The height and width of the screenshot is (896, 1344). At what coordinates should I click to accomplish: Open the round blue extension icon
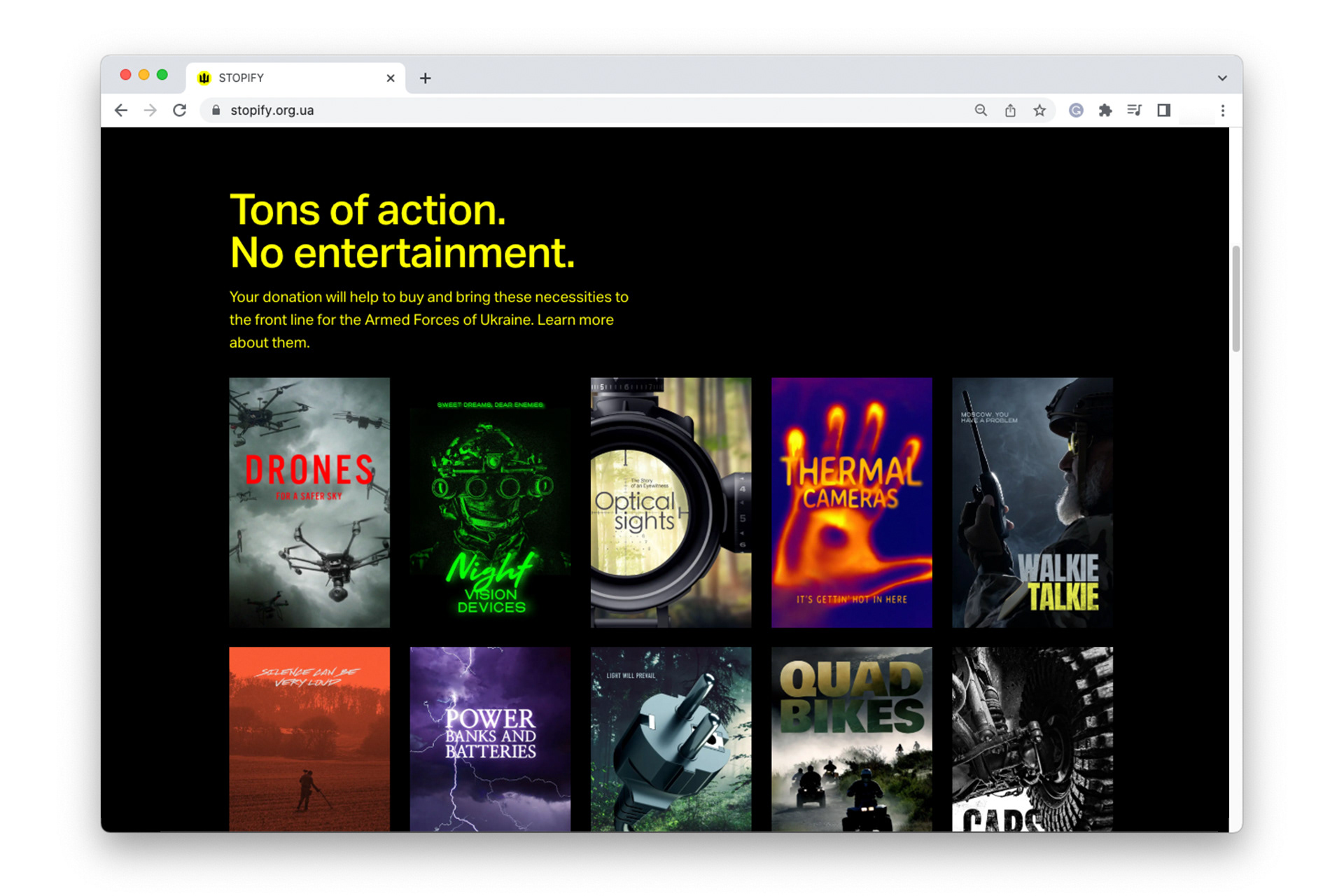click(1076, 111)
